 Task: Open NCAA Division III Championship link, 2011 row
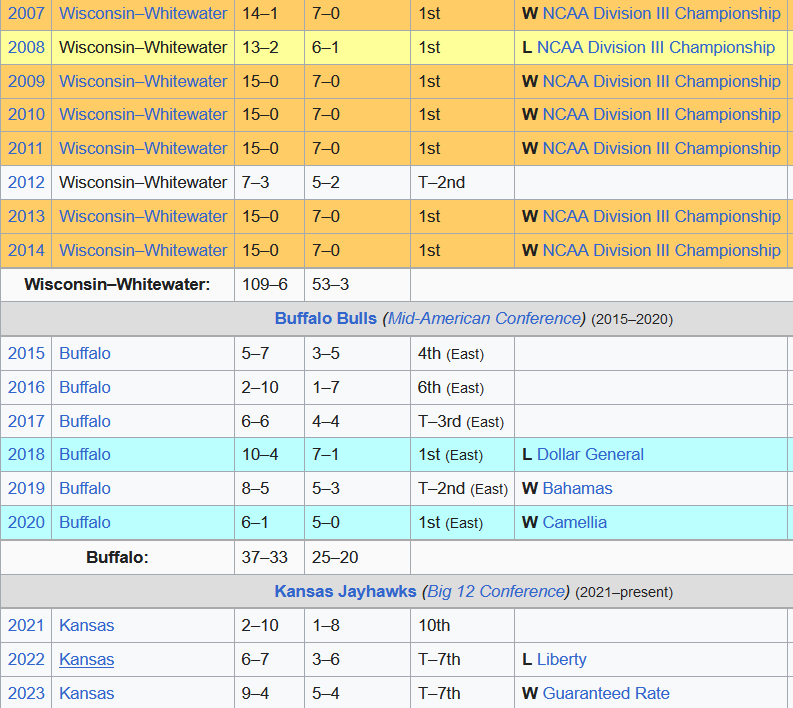click(x=662, y=148)
